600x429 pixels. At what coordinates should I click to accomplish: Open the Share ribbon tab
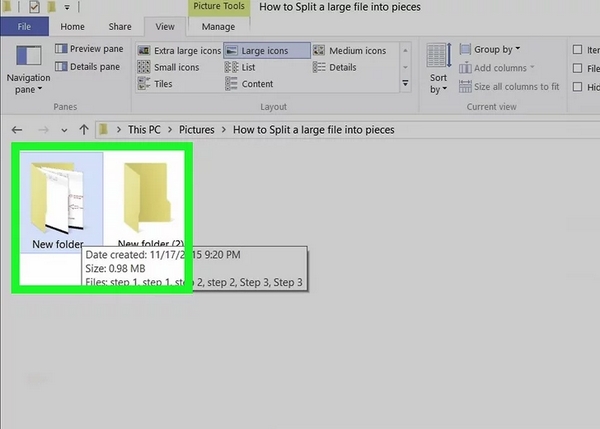point(119,27)
